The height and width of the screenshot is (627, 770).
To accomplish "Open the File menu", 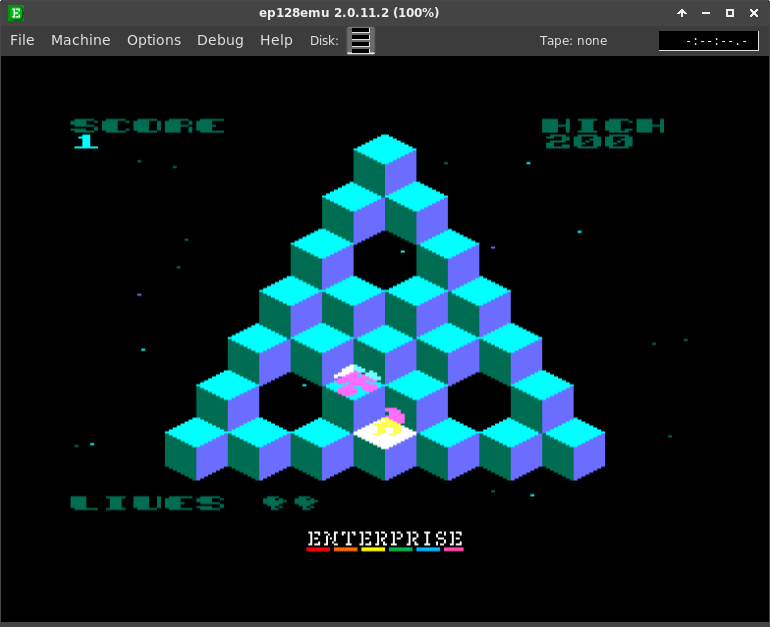I will (22, 40).
